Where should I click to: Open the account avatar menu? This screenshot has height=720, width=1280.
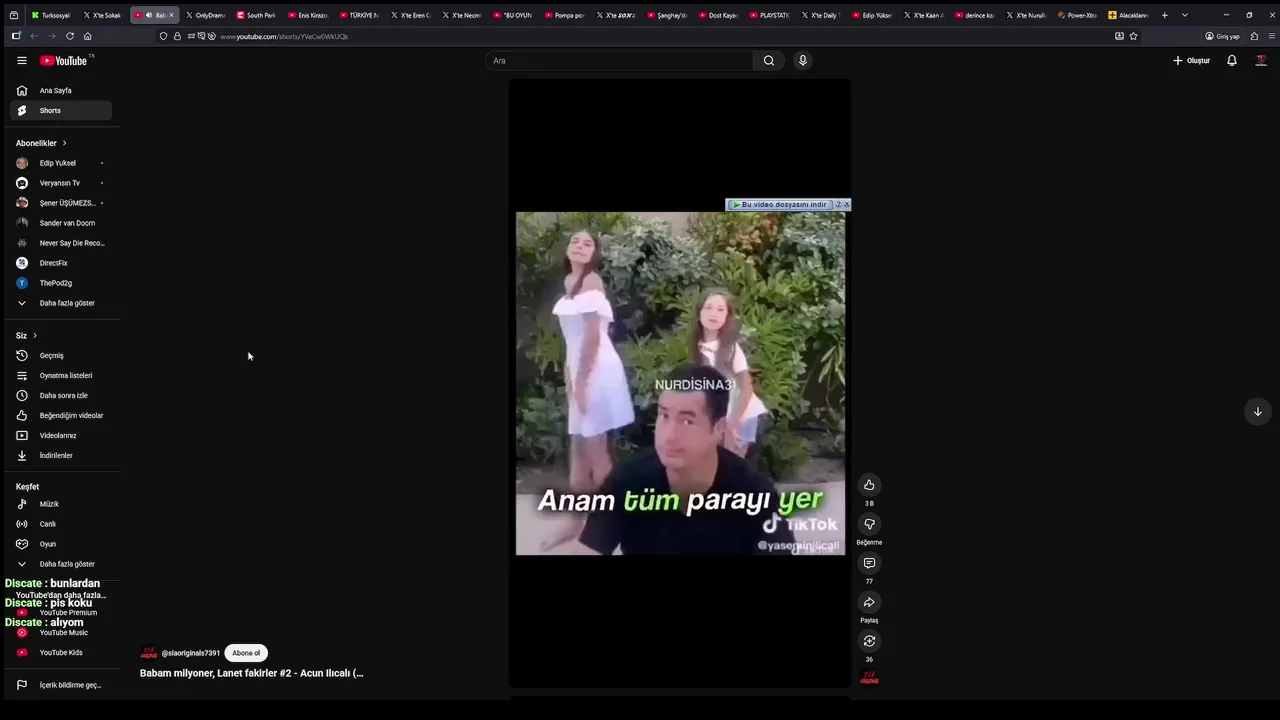tap(1261, 60)
